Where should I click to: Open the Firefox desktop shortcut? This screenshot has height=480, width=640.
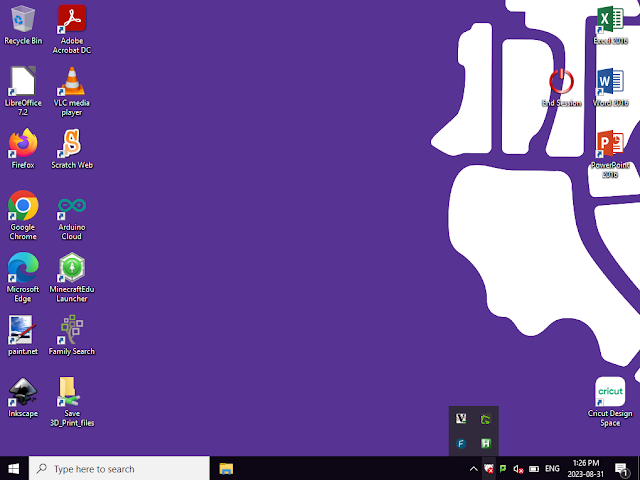click(x=23, y=149)
